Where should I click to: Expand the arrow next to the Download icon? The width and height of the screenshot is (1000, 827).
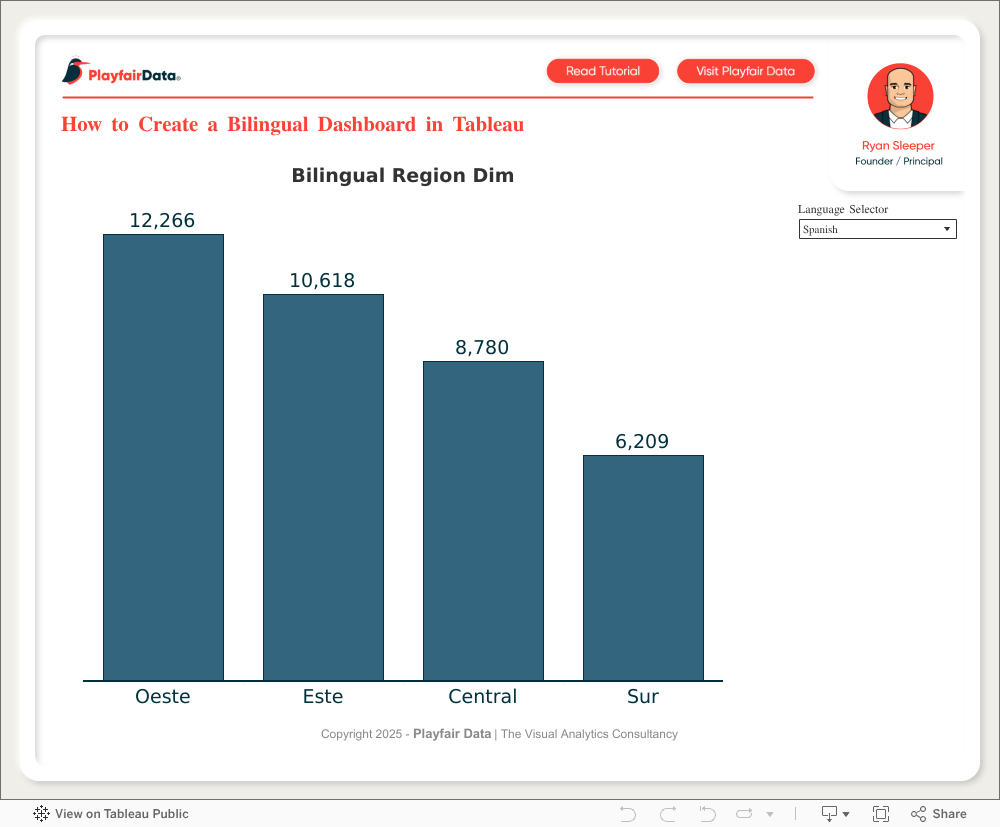847,815
